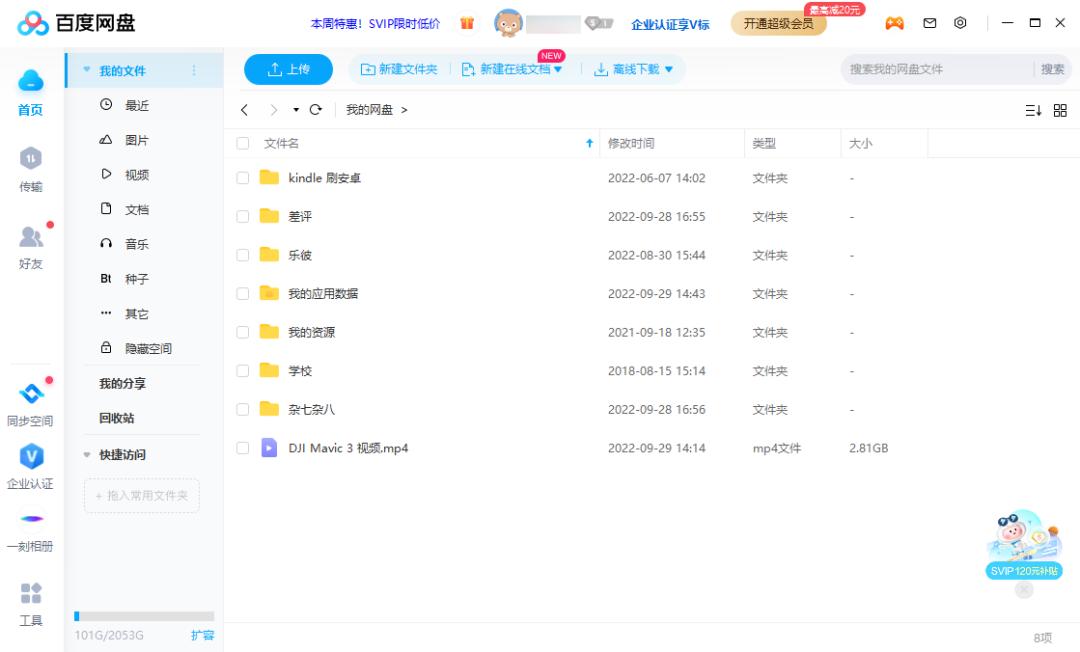Viewport: 1080px width, 652px height.
Task: Expand the 离线下载 dropdown
Action: (669, 69)
